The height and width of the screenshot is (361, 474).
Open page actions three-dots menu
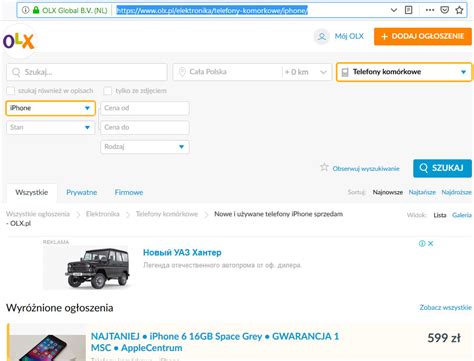coord(430,10)
